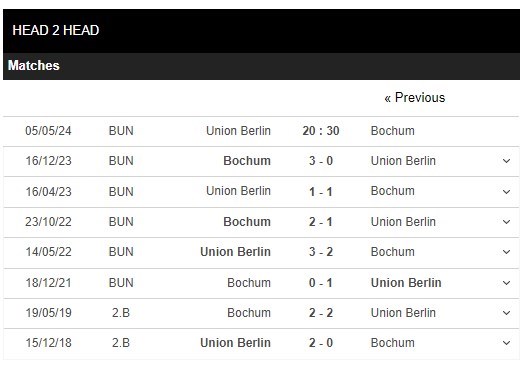Open Union Berlin team in 05/05/24 row

click(238, 130)
